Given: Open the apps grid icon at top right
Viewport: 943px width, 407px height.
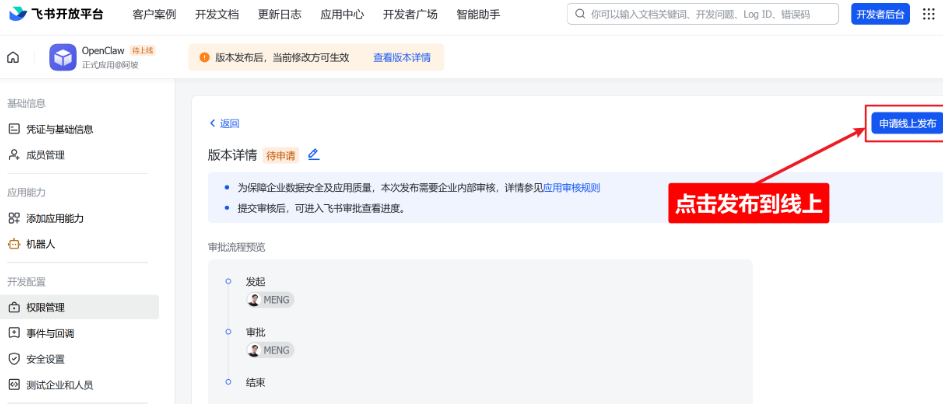Looking at the screenshot, I should pos(928,14).
